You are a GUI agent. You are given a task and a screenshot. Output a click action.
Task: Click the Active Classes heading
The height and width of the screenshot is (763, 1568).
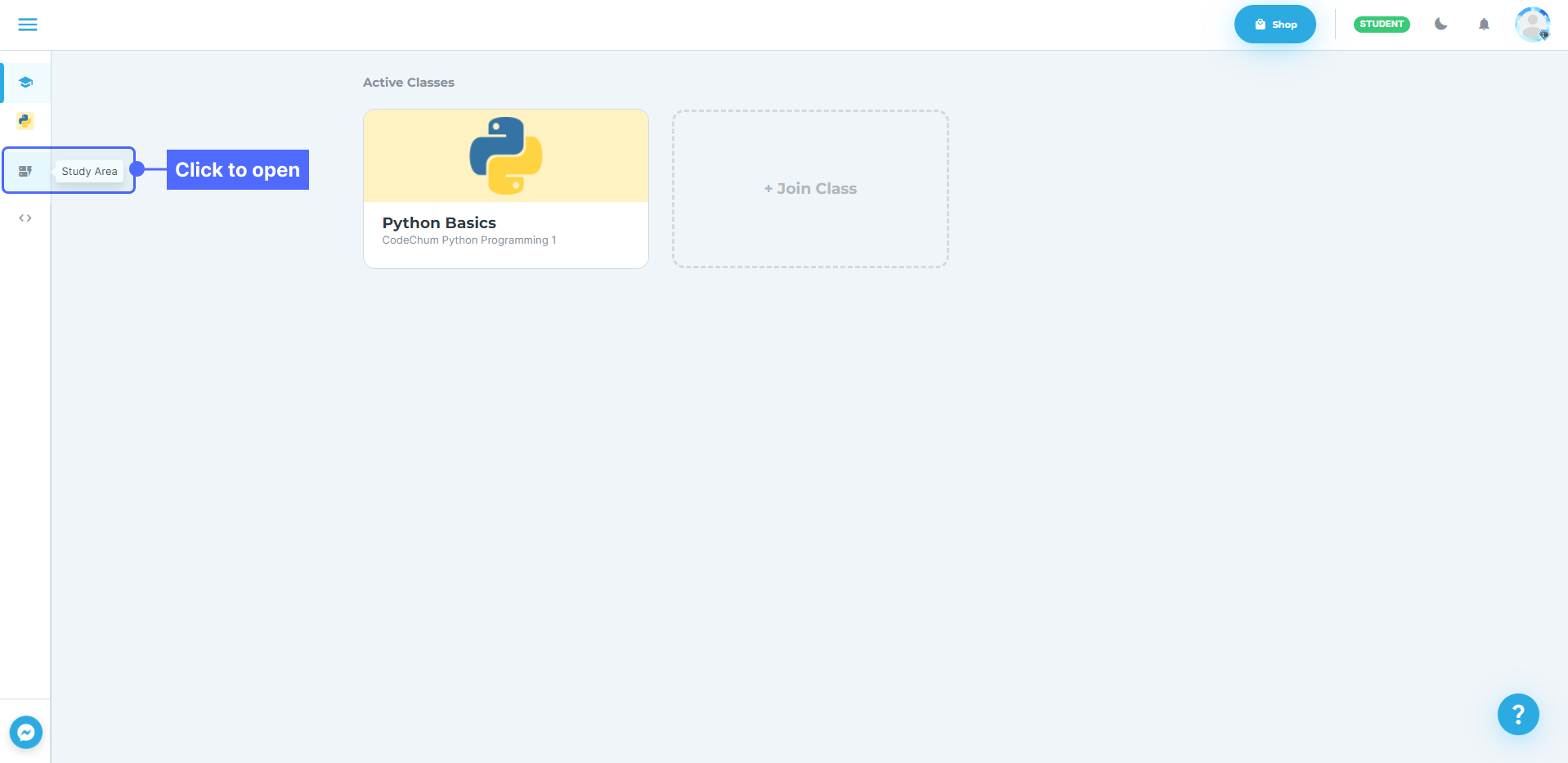click(409, 83)
